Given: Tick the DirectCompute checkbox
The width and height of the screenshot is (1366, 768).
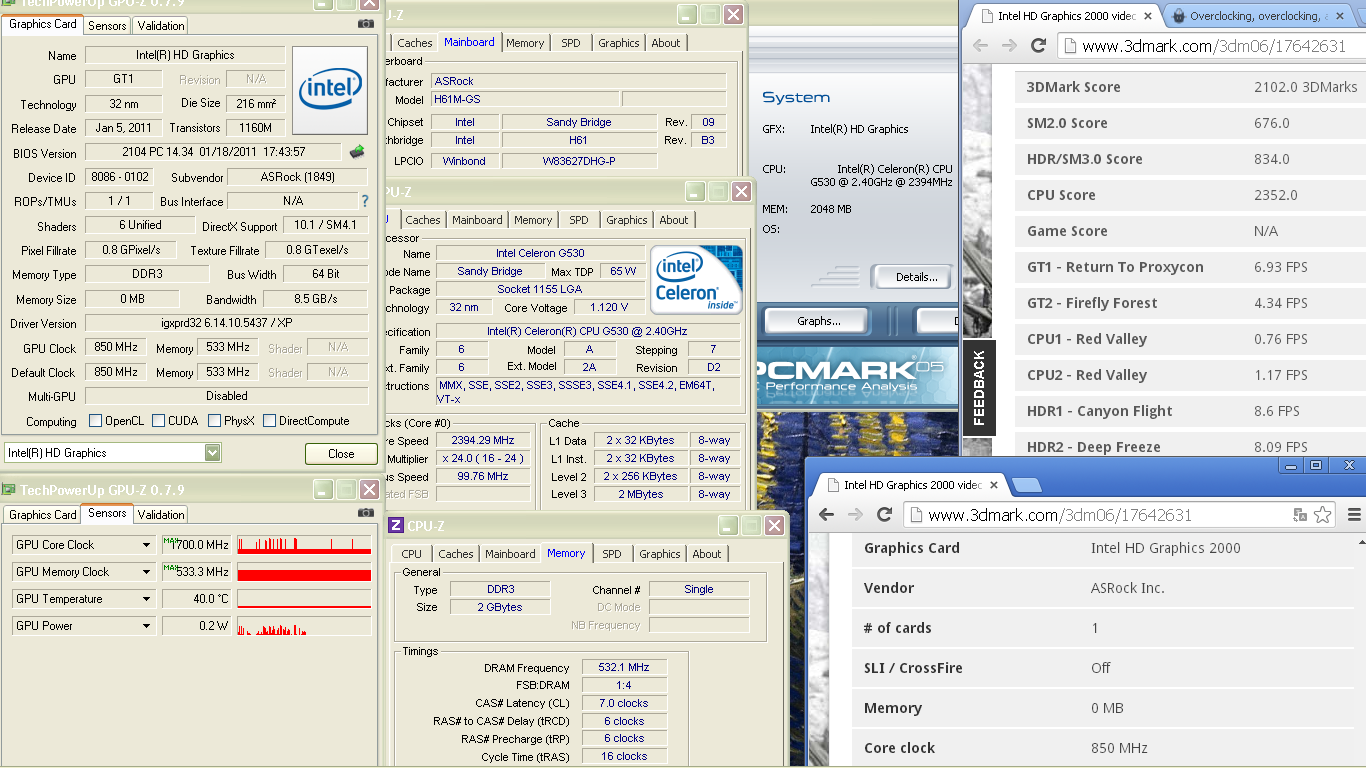Looking at the screenshot, I should point(269,421).
